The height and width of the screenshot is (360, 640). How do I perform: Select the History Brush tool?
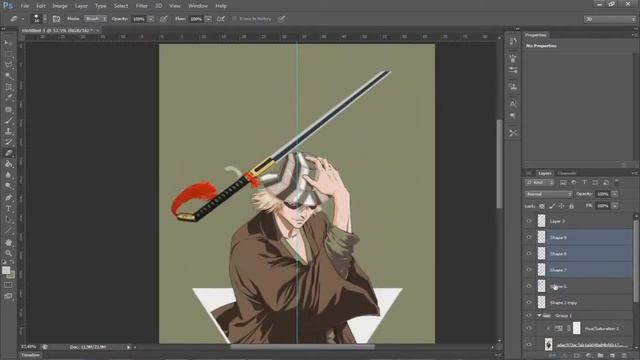[8, 142]
